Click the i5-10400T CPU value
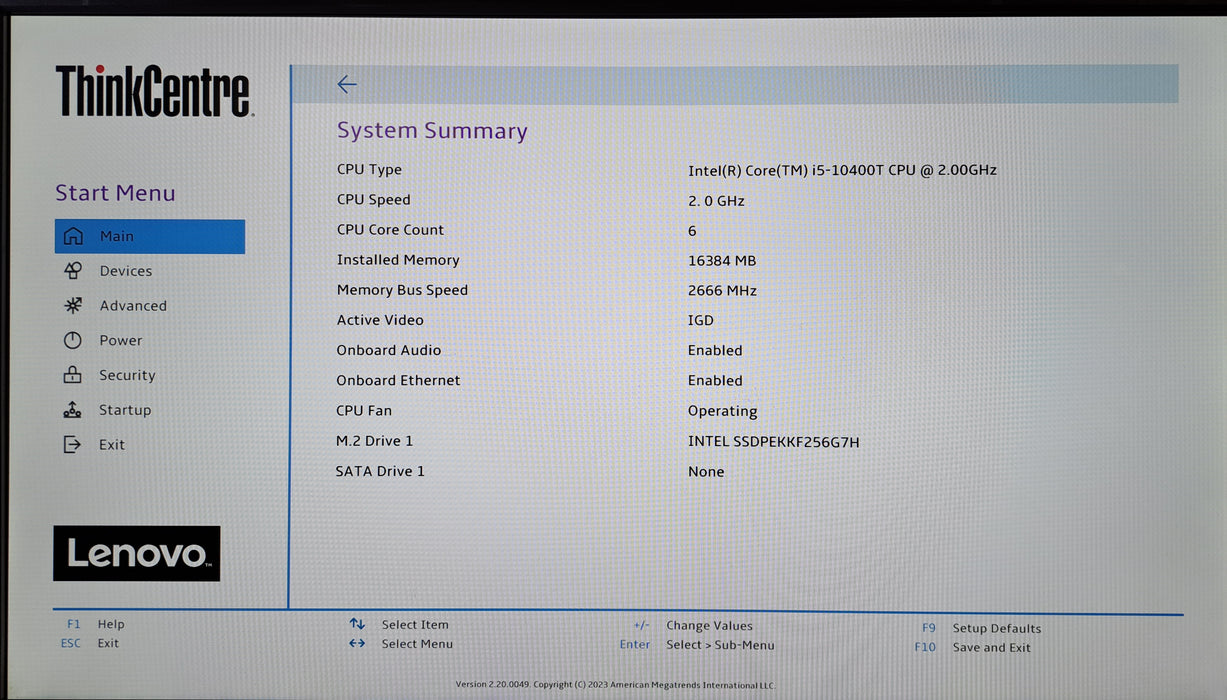The height and width of the screenshot is (700, 1227). 842,170
